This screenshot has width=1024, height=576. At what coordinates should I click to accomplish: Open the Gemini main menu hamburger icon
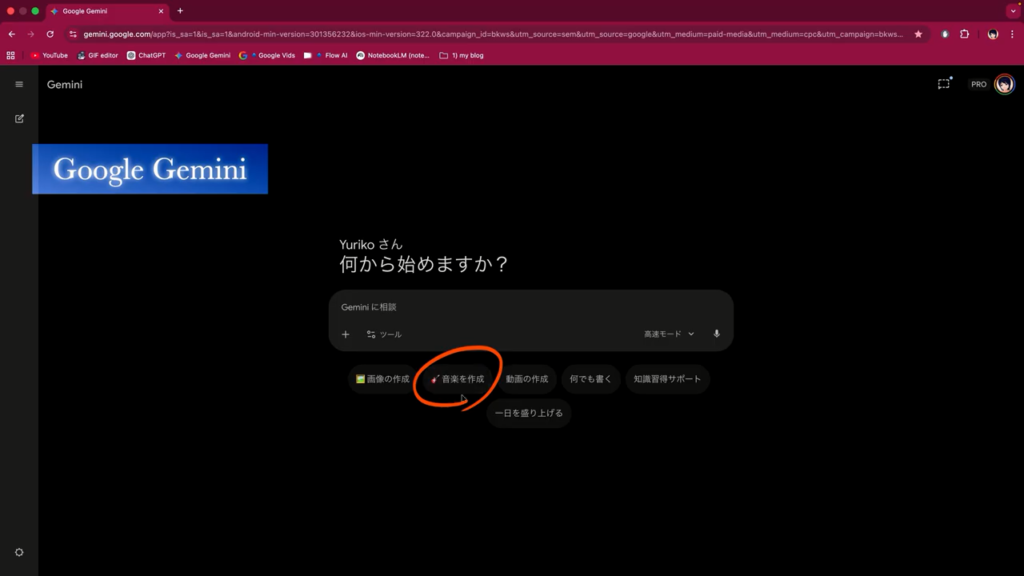tap(19, 85)
